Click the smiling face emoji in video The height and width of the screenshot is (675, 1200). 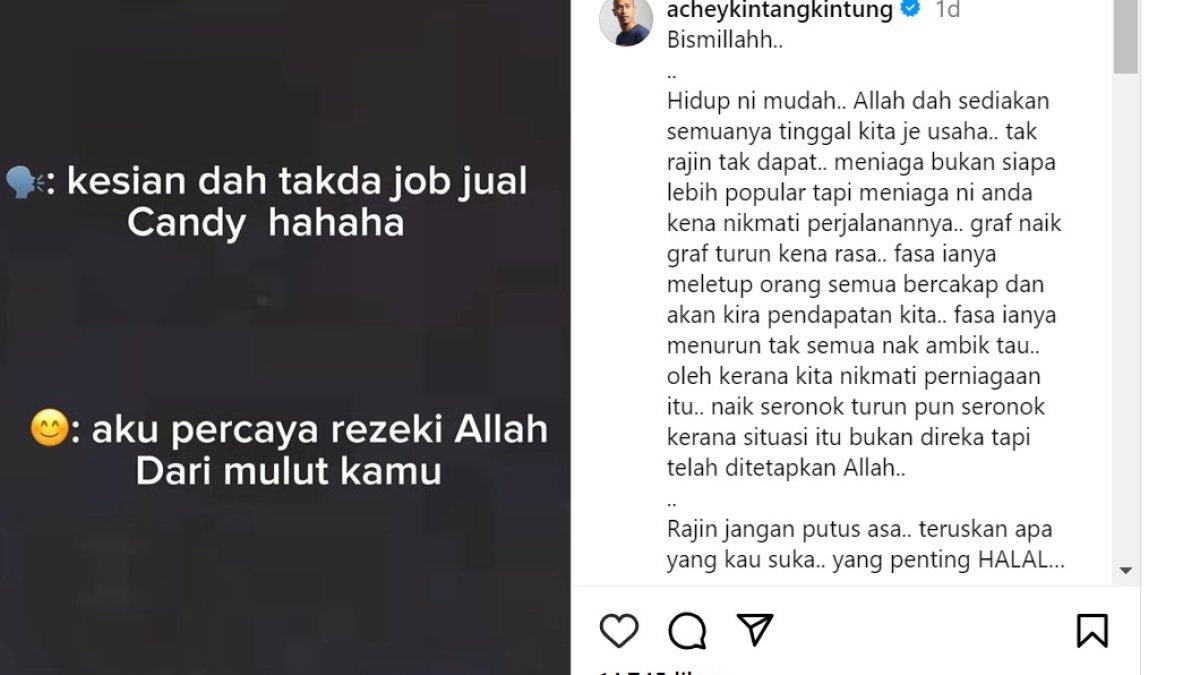click(47, 430)
